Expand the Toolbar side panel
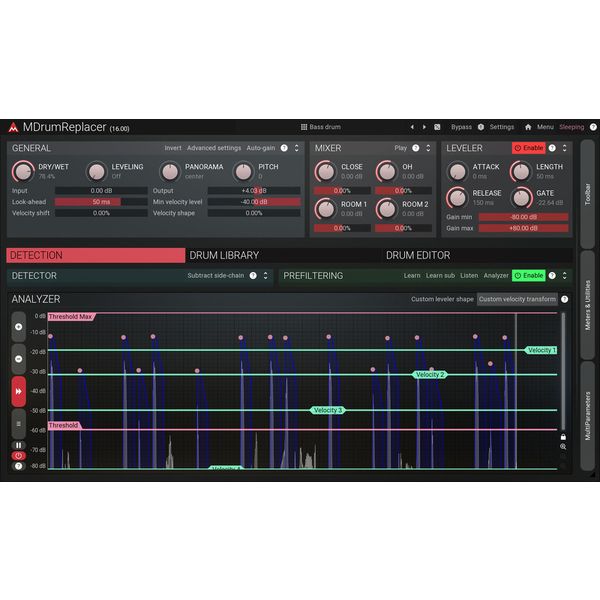The height and width of the screenshot is (600, 600). tap(587, 194)
